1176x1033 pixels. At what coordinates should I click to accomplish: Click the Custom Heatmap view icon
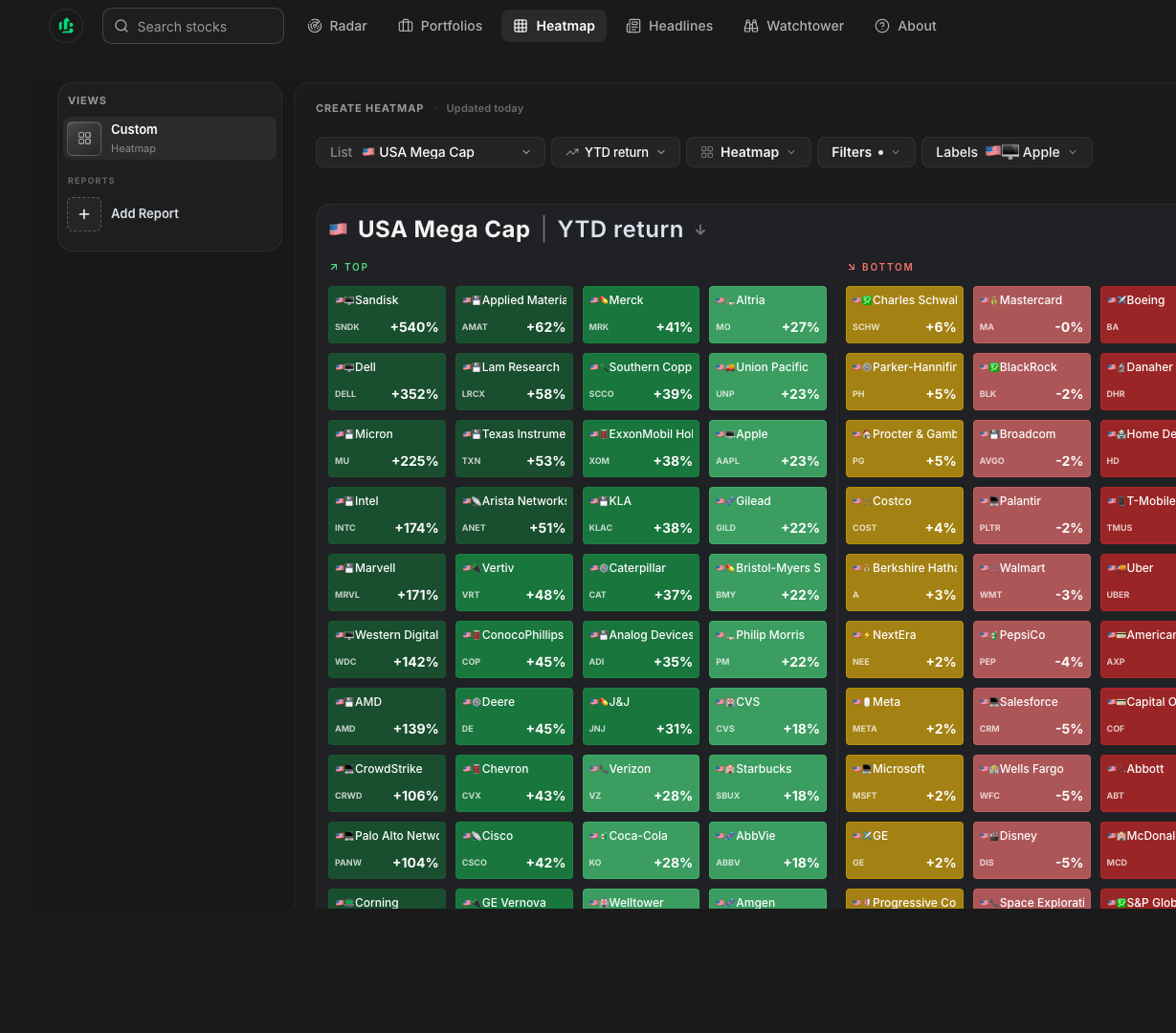pyautogui.click(x=84, y=138)
